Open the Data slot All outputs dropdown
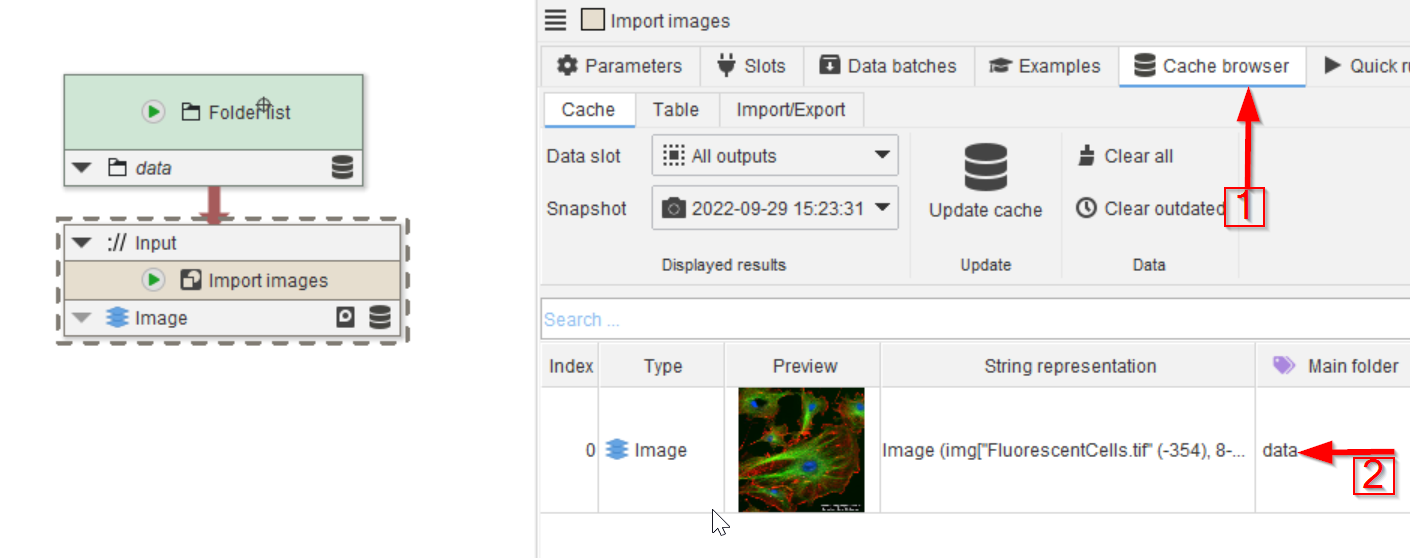The width and height of the screenshot is (1410, 558). 775,156
